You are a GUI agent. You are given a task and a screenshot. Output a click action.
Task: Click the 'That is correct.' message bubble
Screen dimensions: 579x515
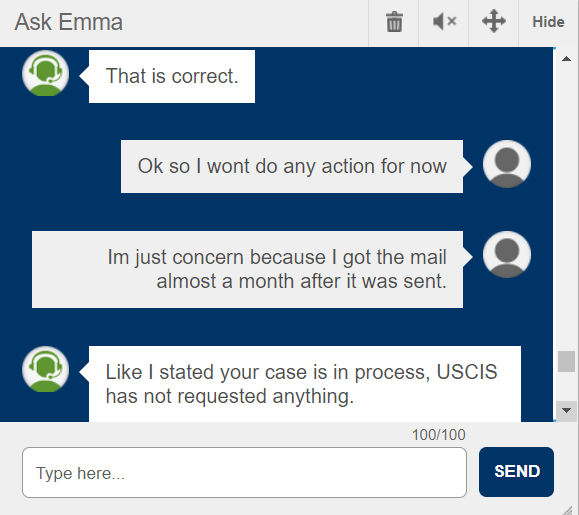[172, 76]
